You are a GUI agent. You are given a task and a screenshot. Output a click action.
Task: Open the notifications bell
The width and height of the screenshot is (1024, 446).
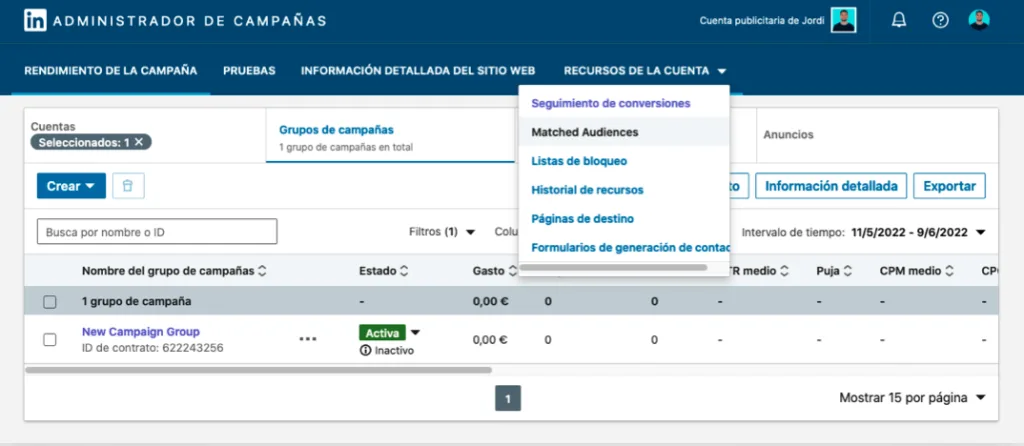898,20
